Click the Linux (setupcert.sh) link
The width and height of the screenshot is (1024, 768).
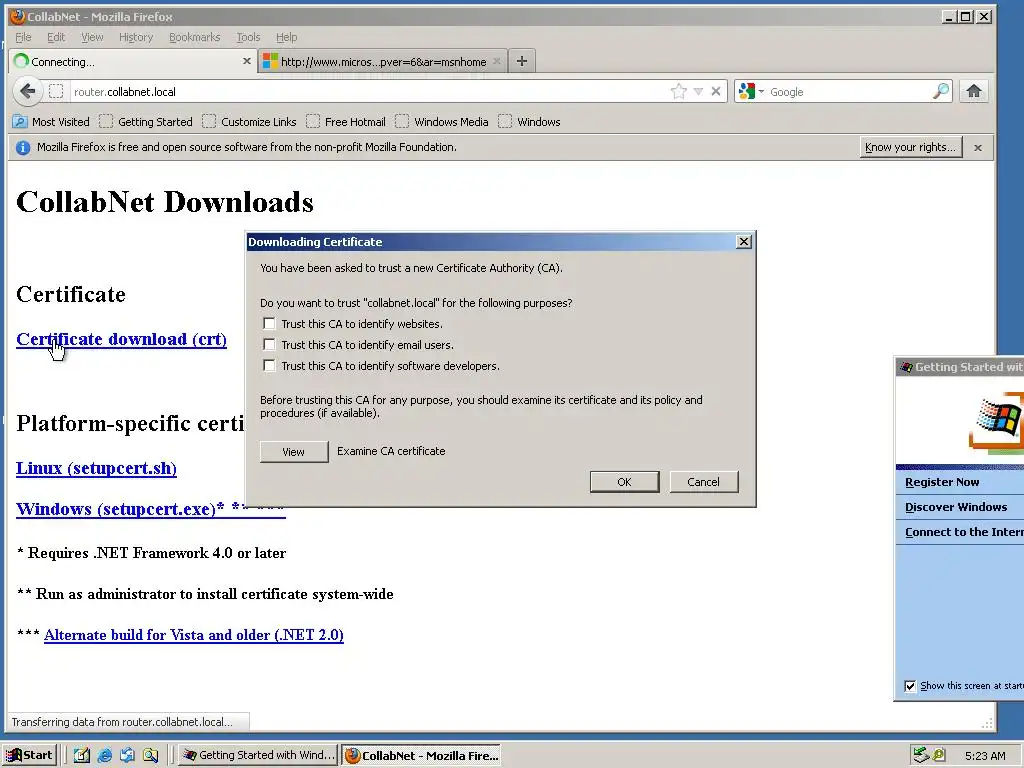point(97,468)
